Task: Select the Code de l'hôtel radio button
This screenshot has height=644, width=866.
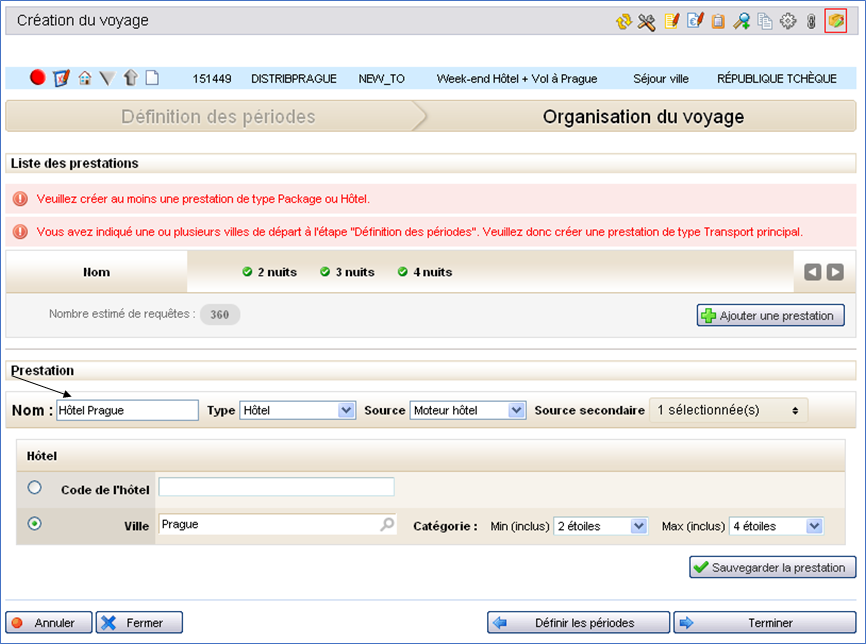Action: [35, 488]
